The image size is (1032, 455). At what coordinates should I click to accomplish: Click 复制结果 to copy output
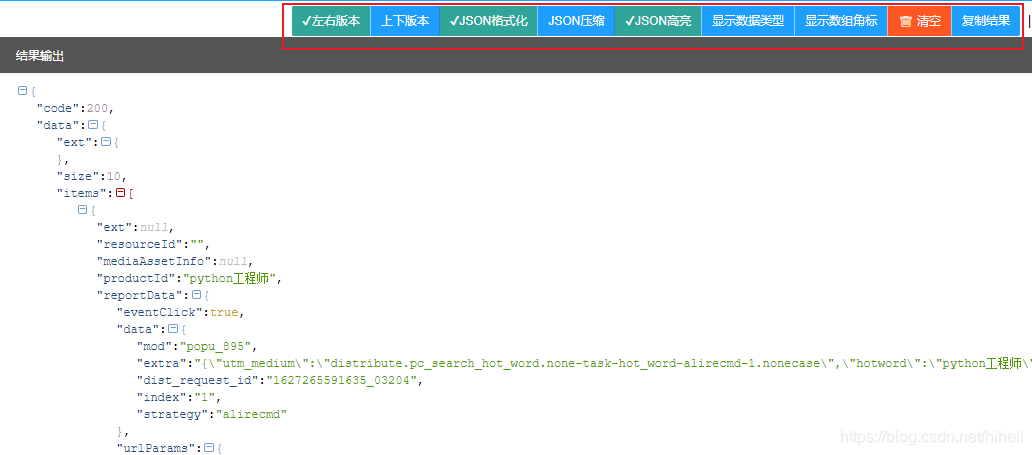coord(986,20)
